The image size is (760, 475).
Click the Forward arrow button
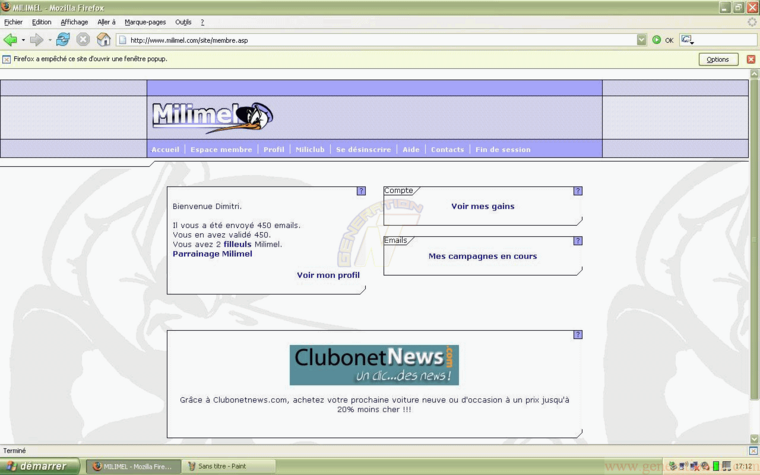point(36,40)
